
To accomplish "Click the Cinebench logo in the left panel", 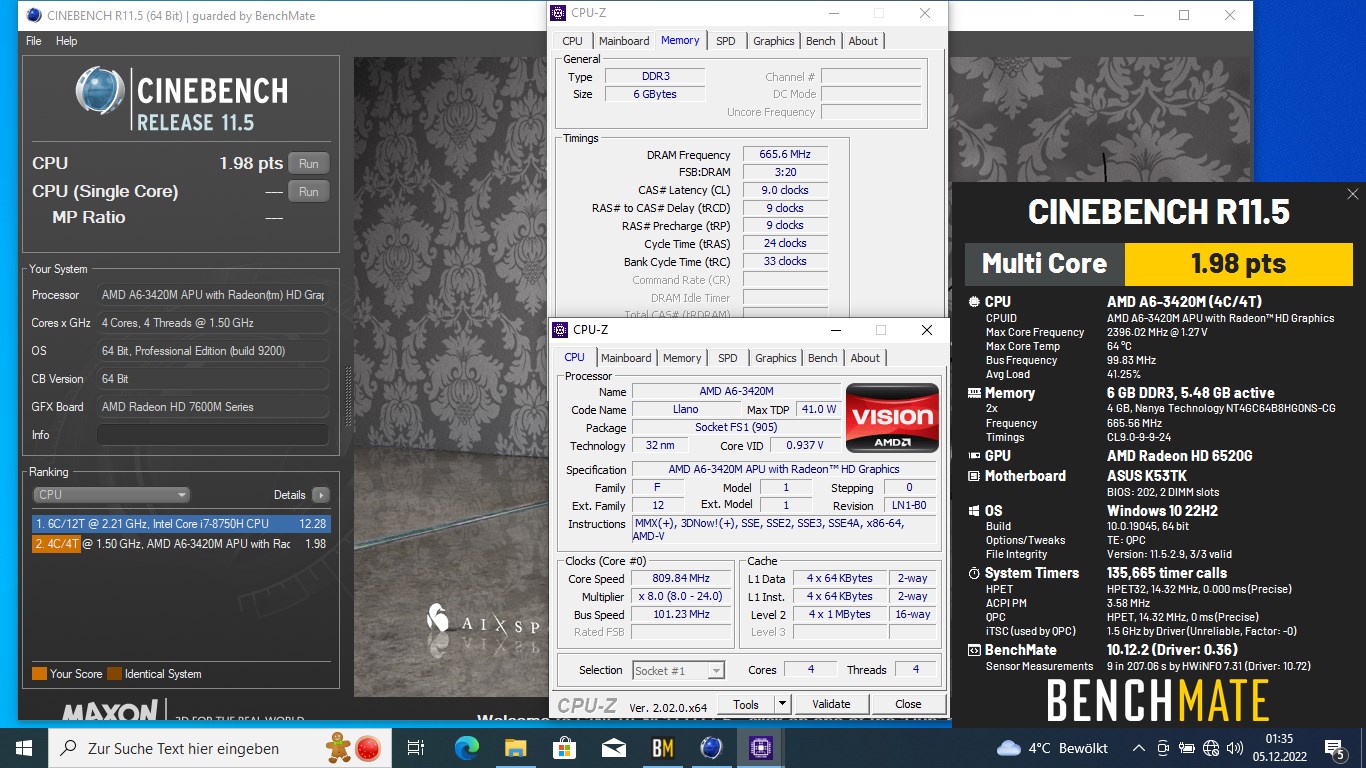I will tap(182, 99).
